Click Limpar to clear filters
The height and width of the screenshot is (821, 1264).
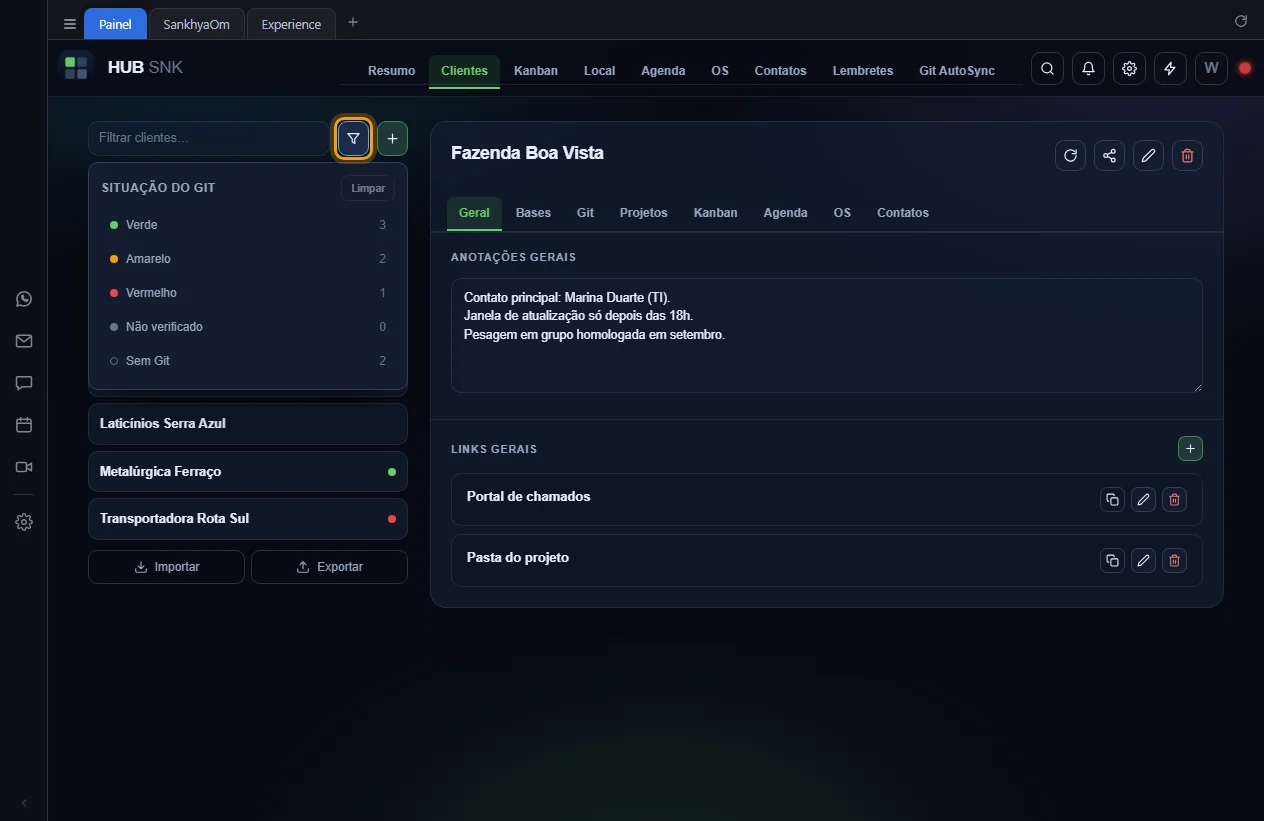[x=368, y=188]
